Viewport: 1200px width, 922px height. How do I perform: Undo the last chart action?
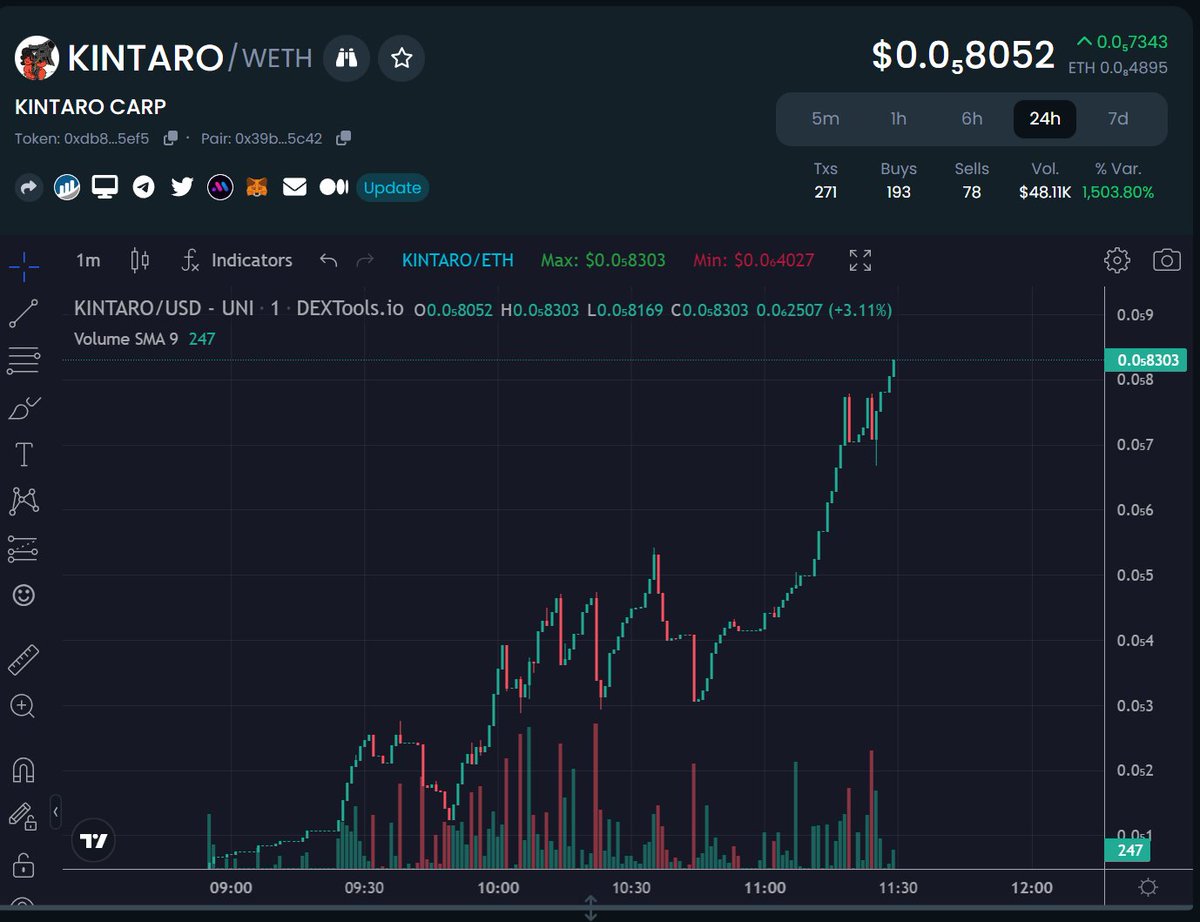click(328, 260)
